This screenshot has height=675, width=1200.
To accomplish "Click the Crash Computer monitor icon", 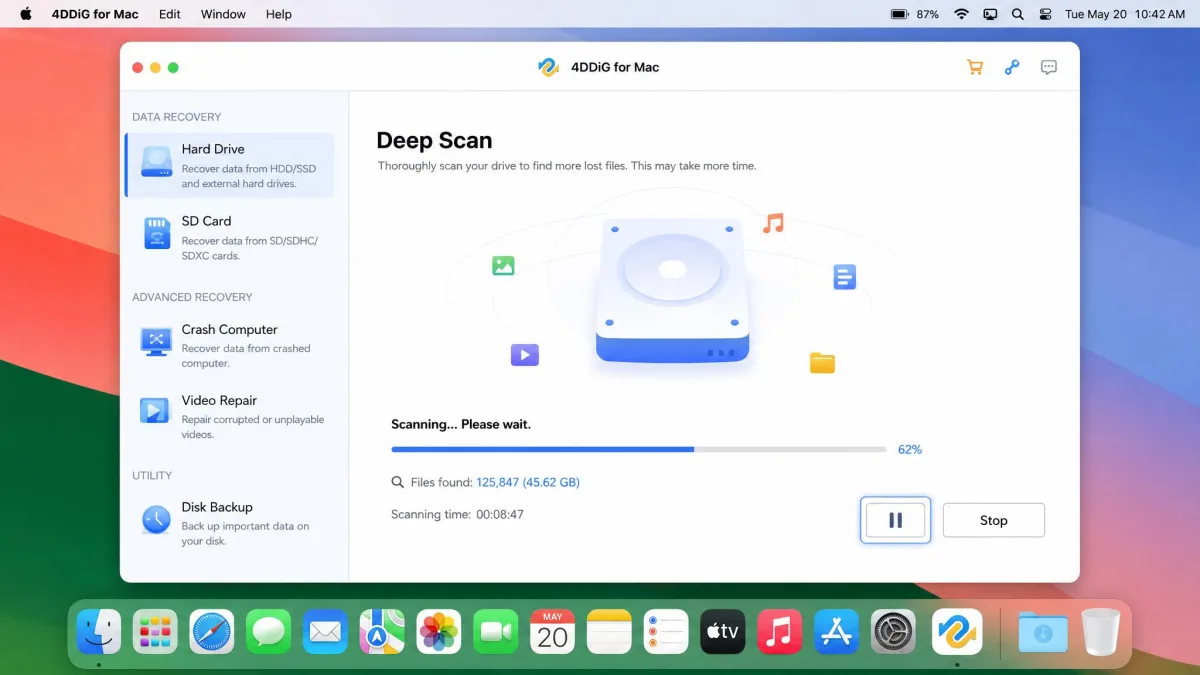I will click(156, 341).
